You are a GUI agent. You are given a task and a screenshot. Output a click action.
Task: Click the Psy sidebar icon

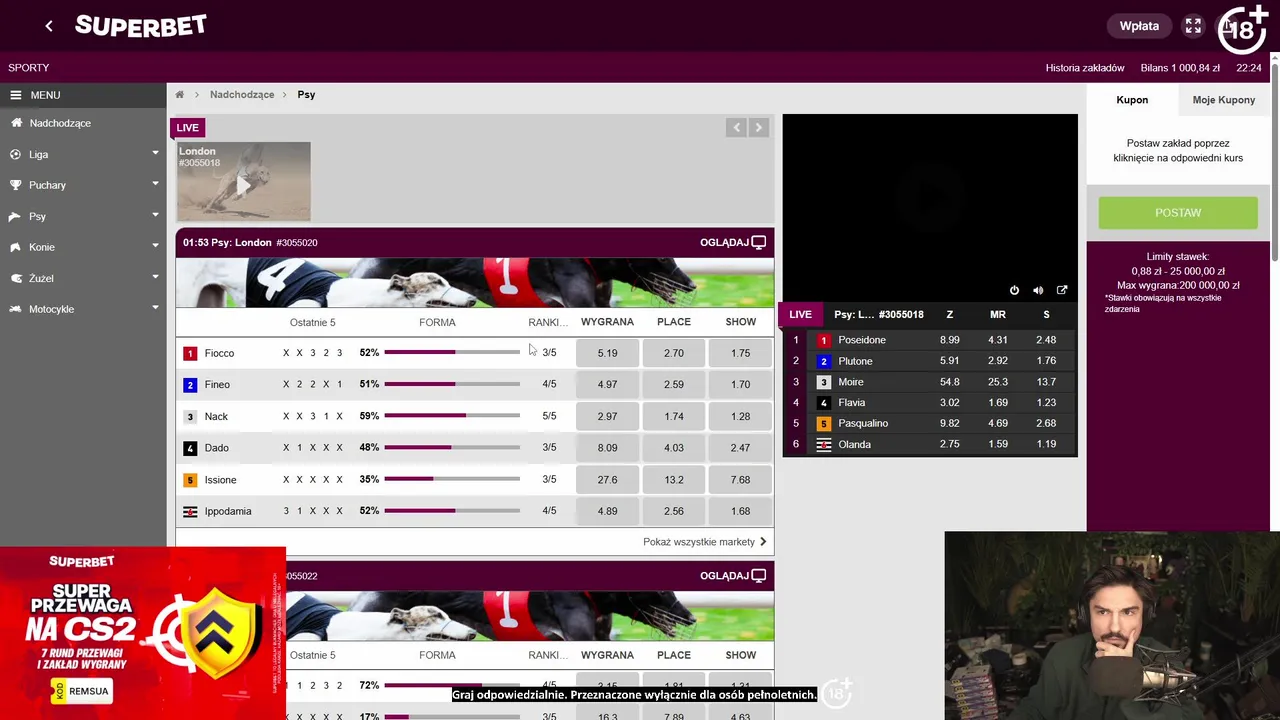click(16, 216)
